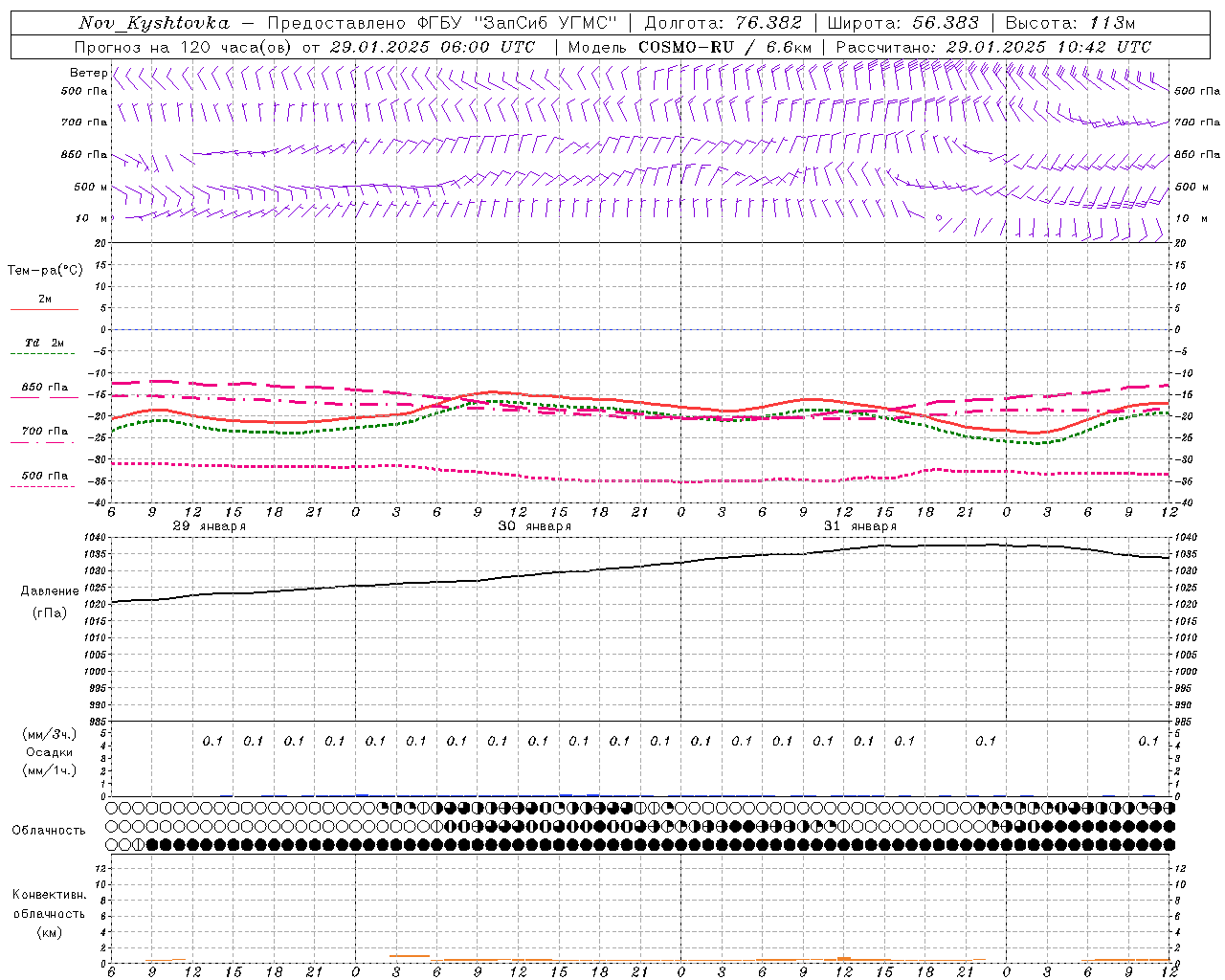This screenshot has width=1225, height=980.
Task: Click the "Прогноз на 120 часа(ов)" text
Action: click(x=184, y=47)
